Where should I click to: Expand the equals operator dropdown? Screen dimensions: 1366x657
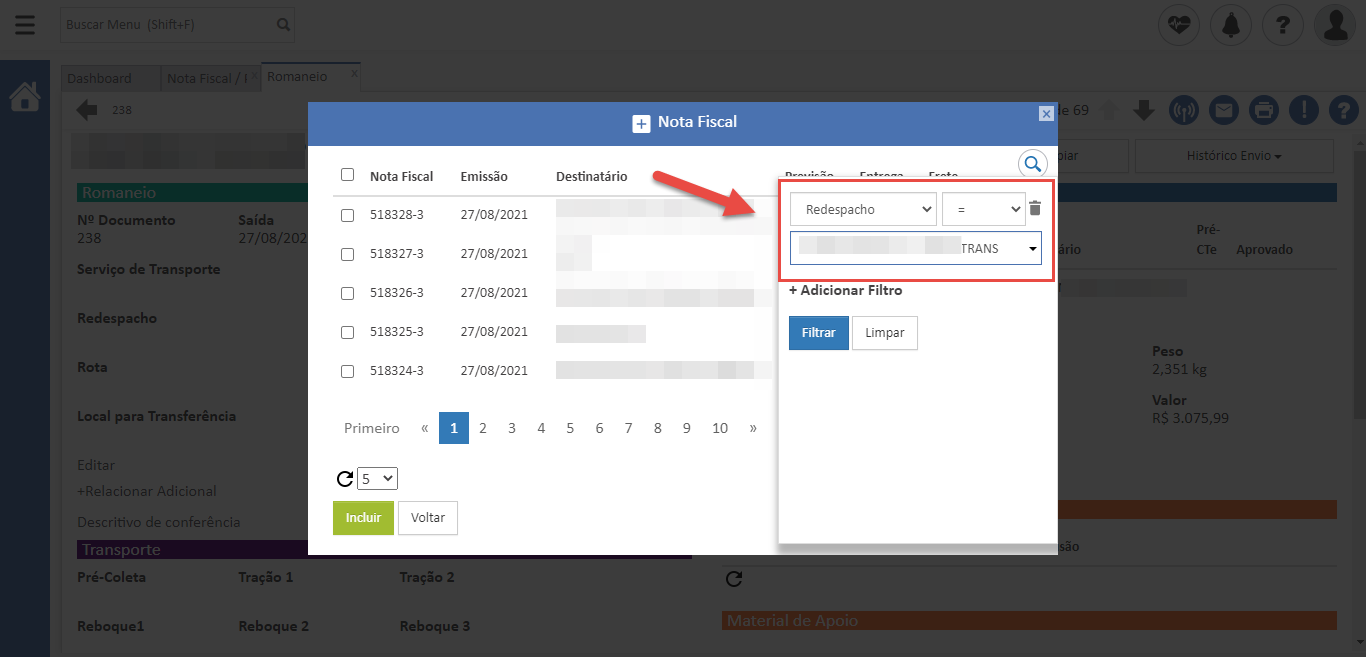coord(983,210)
